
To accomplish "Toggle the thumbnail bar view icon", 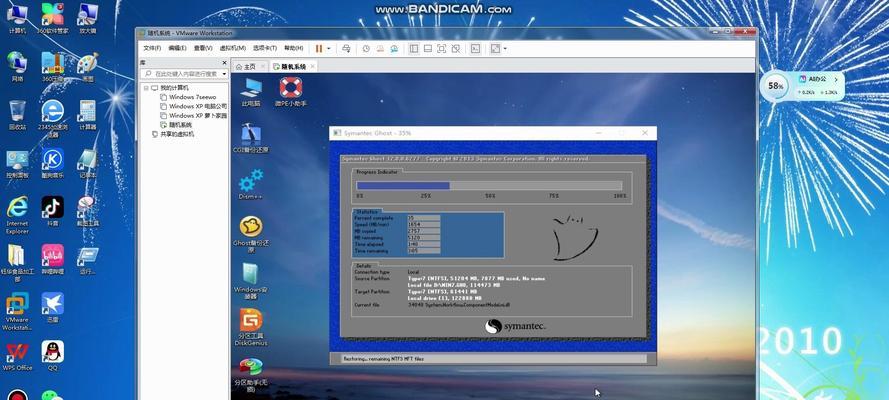I will click(428, 49).
